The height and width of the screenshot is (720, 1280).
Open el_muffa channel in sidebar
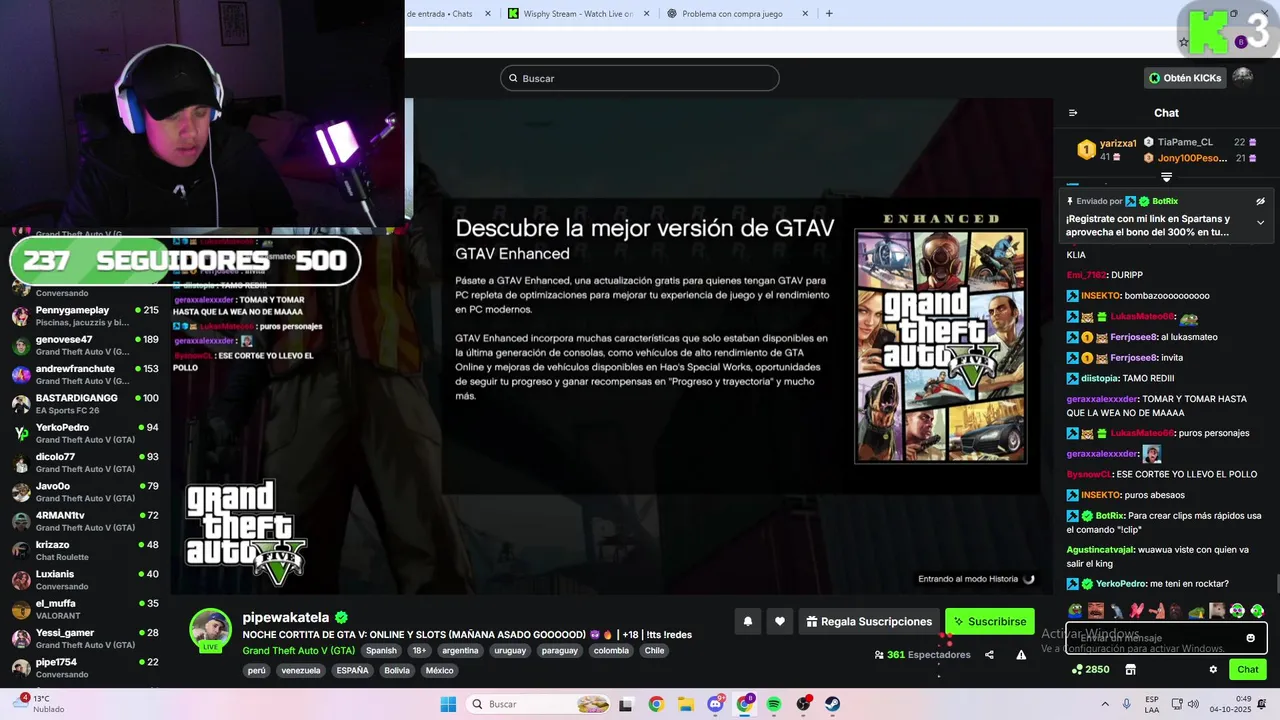85,608
